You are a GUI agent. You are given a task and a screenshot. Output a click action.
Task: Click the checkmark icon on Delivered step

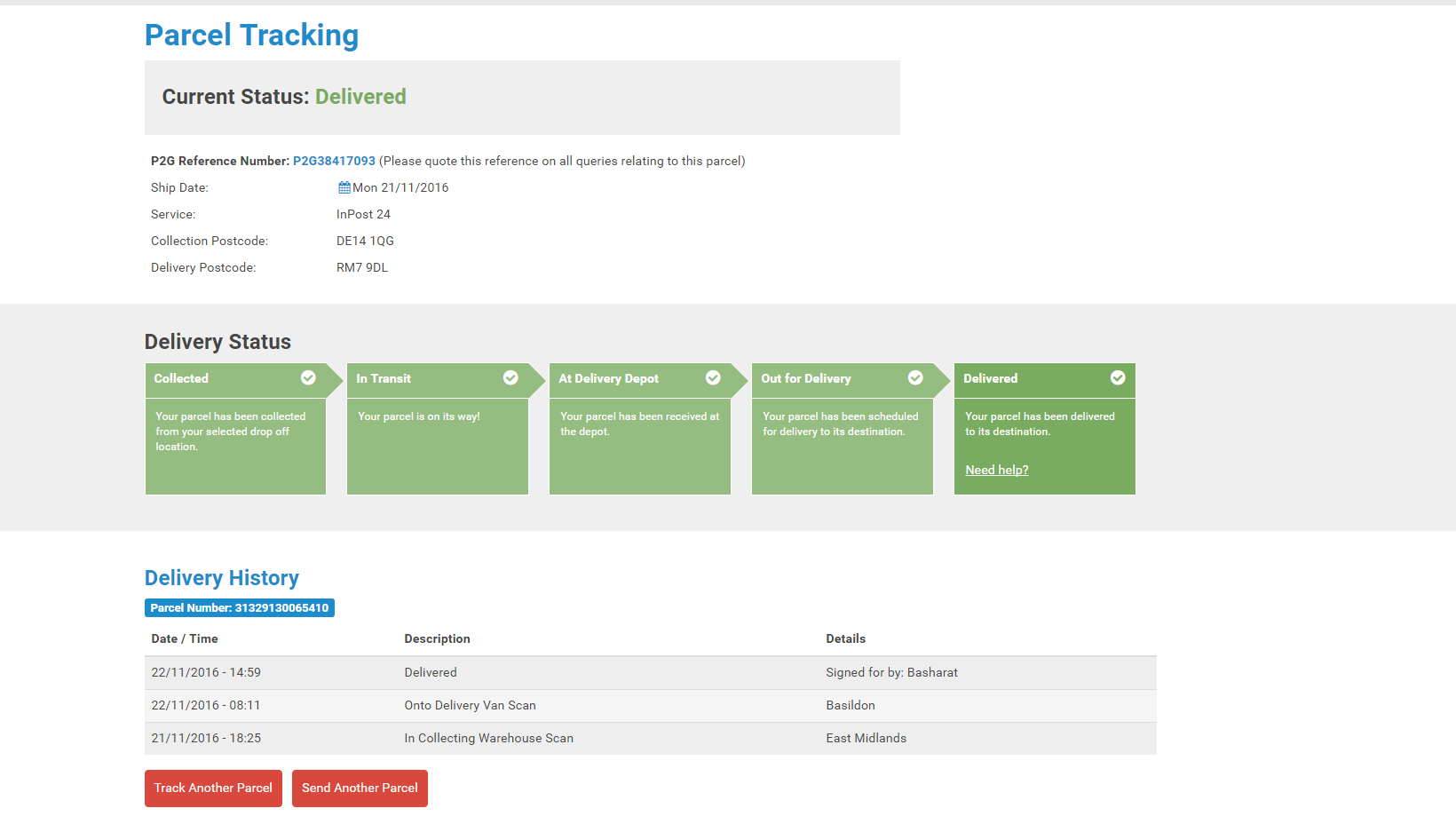tap(1118, 377)
